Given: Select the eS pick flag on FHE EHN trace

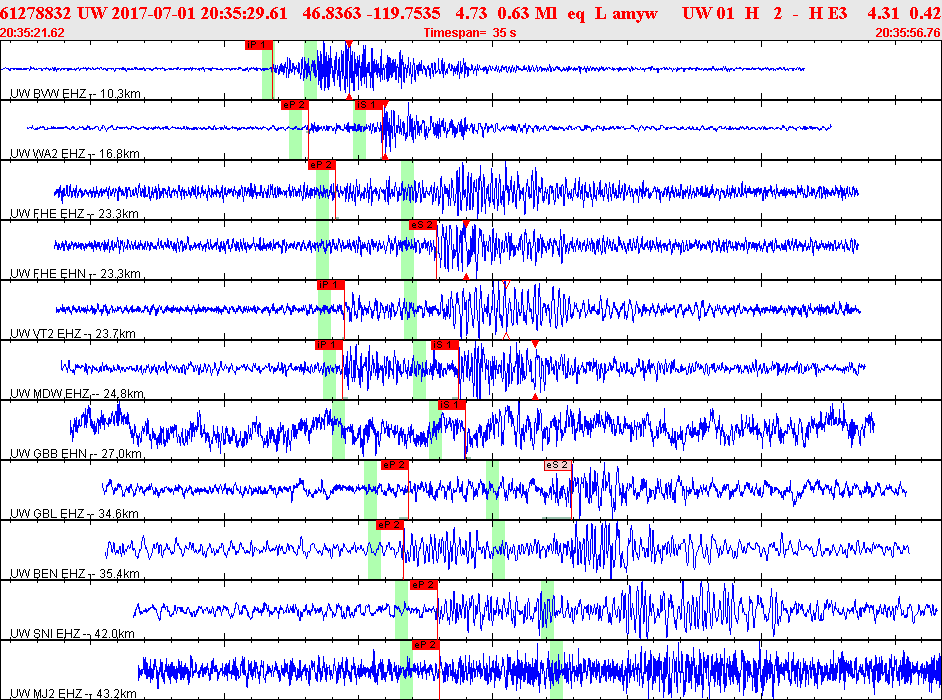Looking at the screenshot, I should [x=423, y=225].
